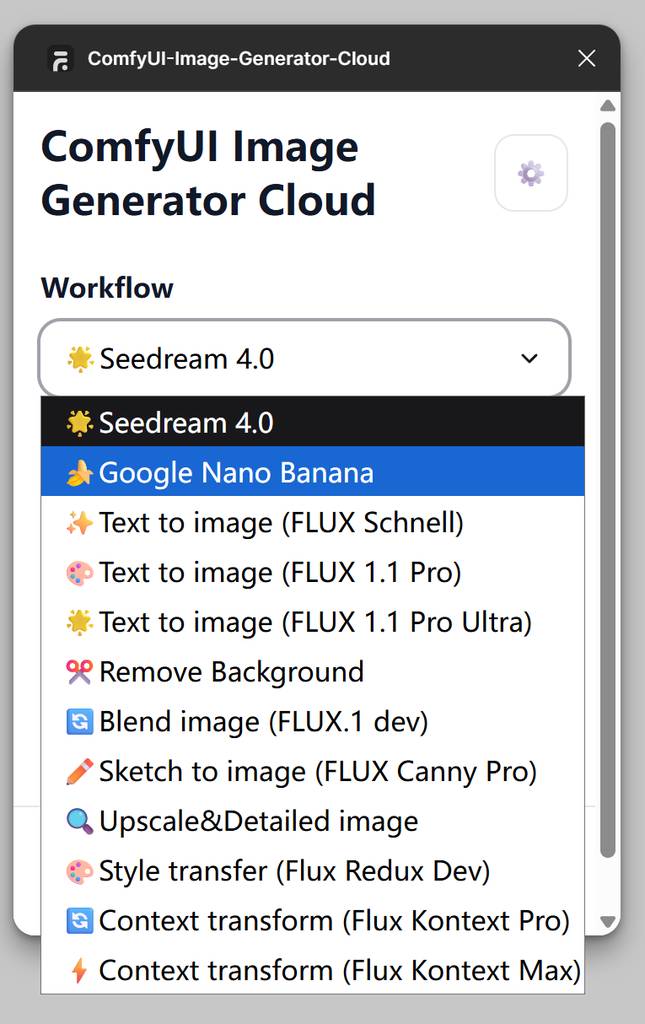Choose Blend image (FLUX.1 dev) workflow

(263, 722)
